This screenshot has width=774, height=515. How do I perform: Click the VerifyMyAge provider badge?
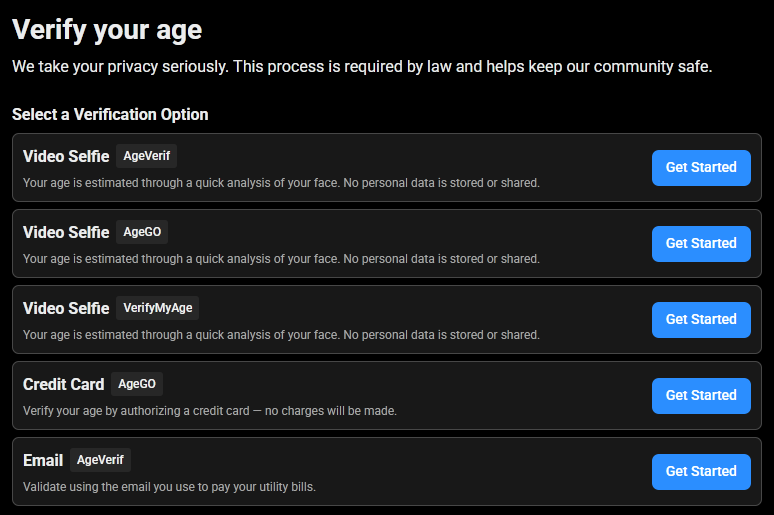pos(157,308)
